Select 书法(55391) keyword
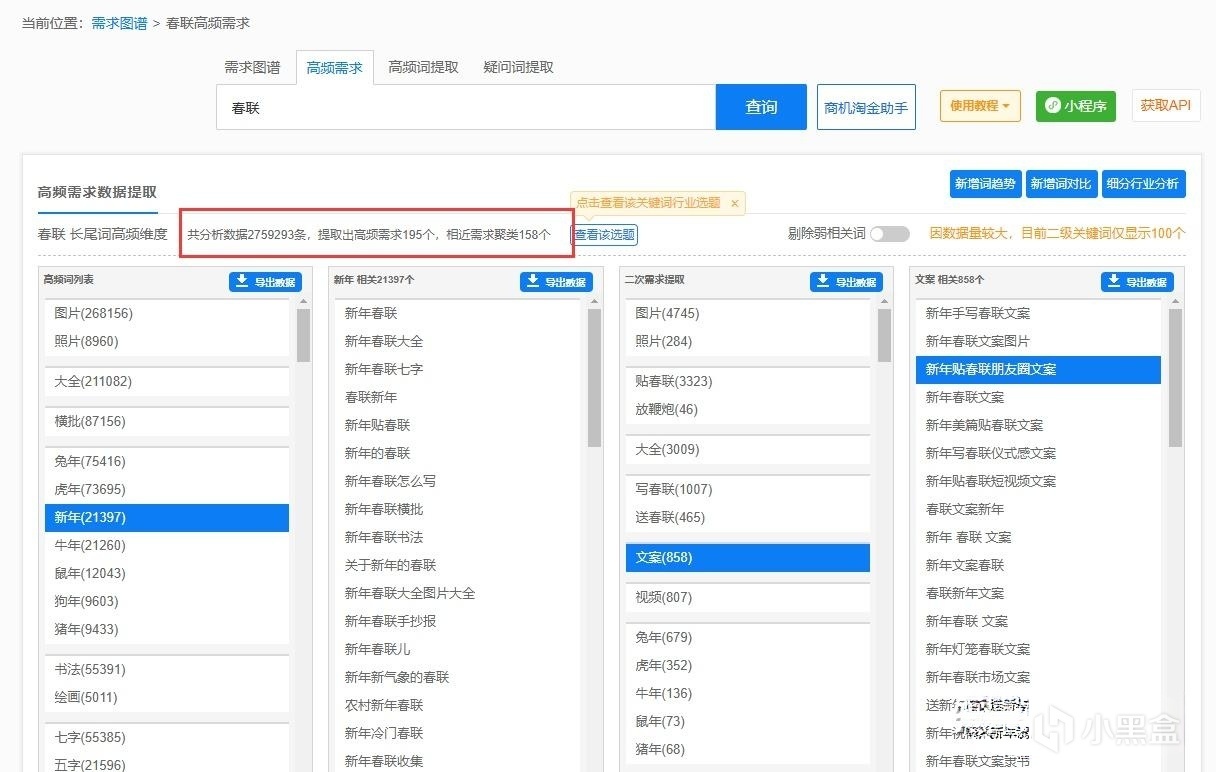 (167, 669)
